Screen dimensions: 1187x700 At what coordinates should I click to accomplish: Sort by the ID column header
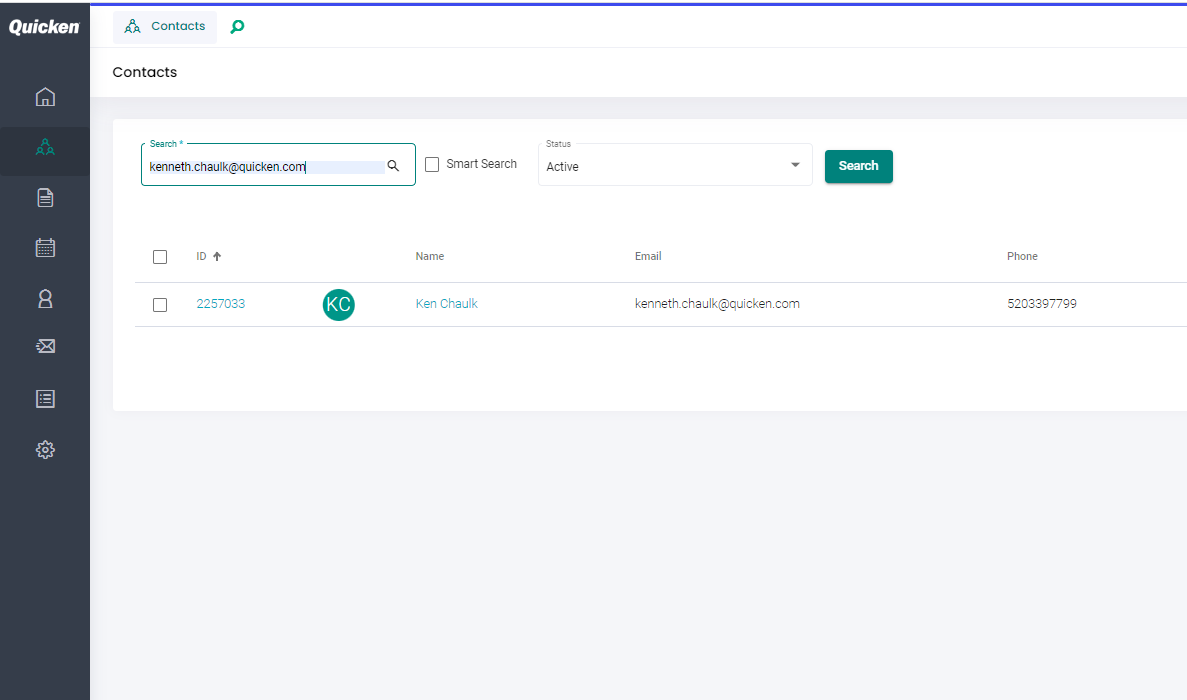point(202,257)
